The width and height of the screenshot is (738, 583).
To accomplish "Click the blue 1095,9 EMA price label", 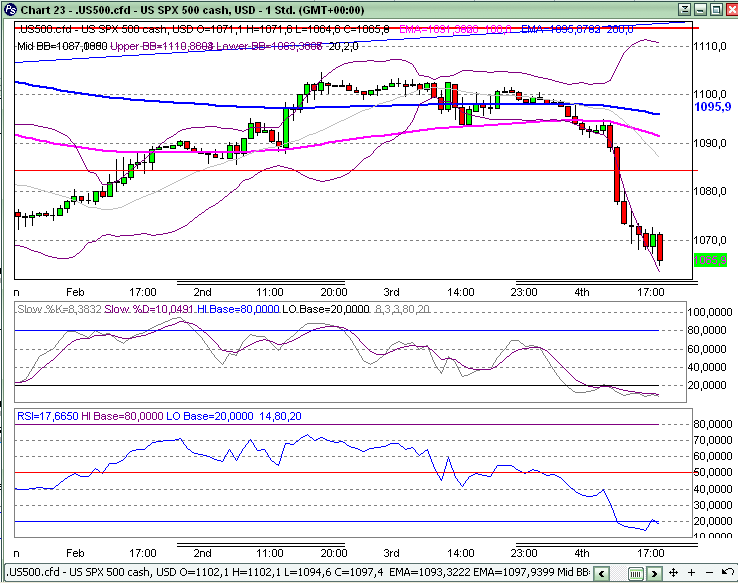I will pos(713,107).
